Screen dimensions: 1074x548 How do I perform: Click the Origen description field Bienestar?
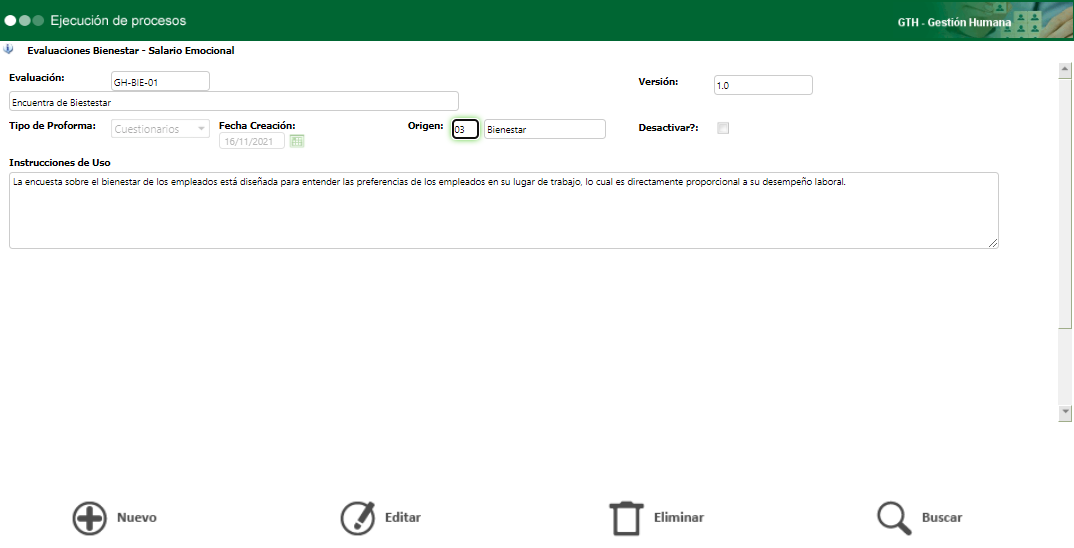pyautogui.click(x=545, y=129)
